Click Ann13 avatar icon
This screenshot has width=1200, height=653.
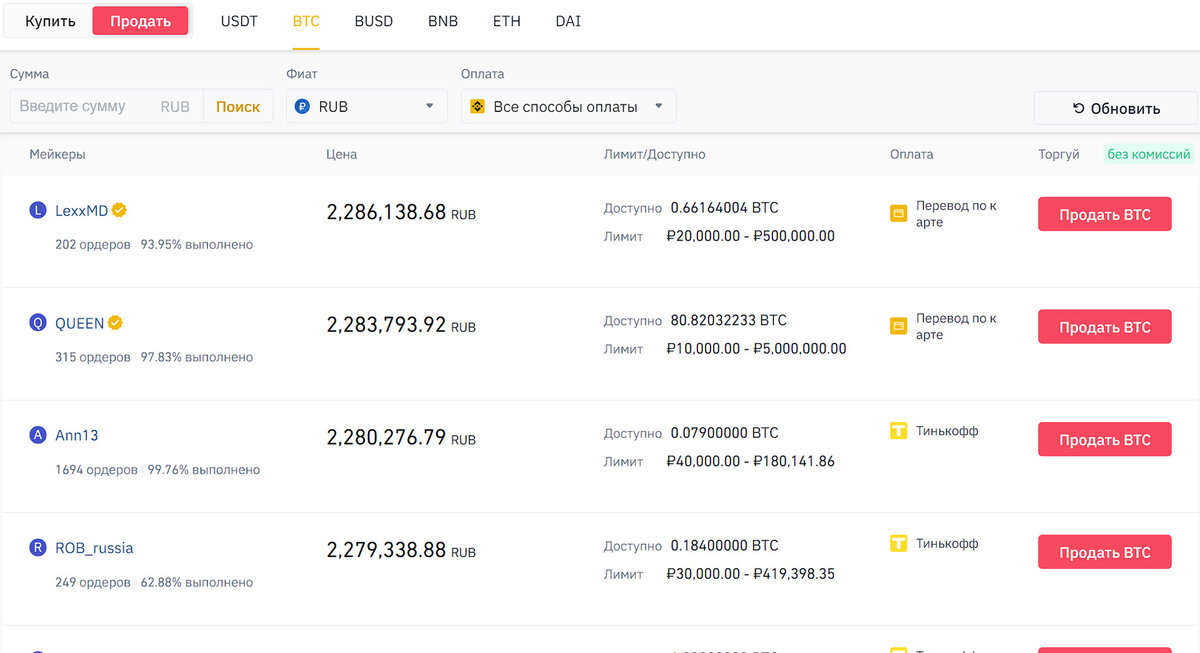(38, 435)
